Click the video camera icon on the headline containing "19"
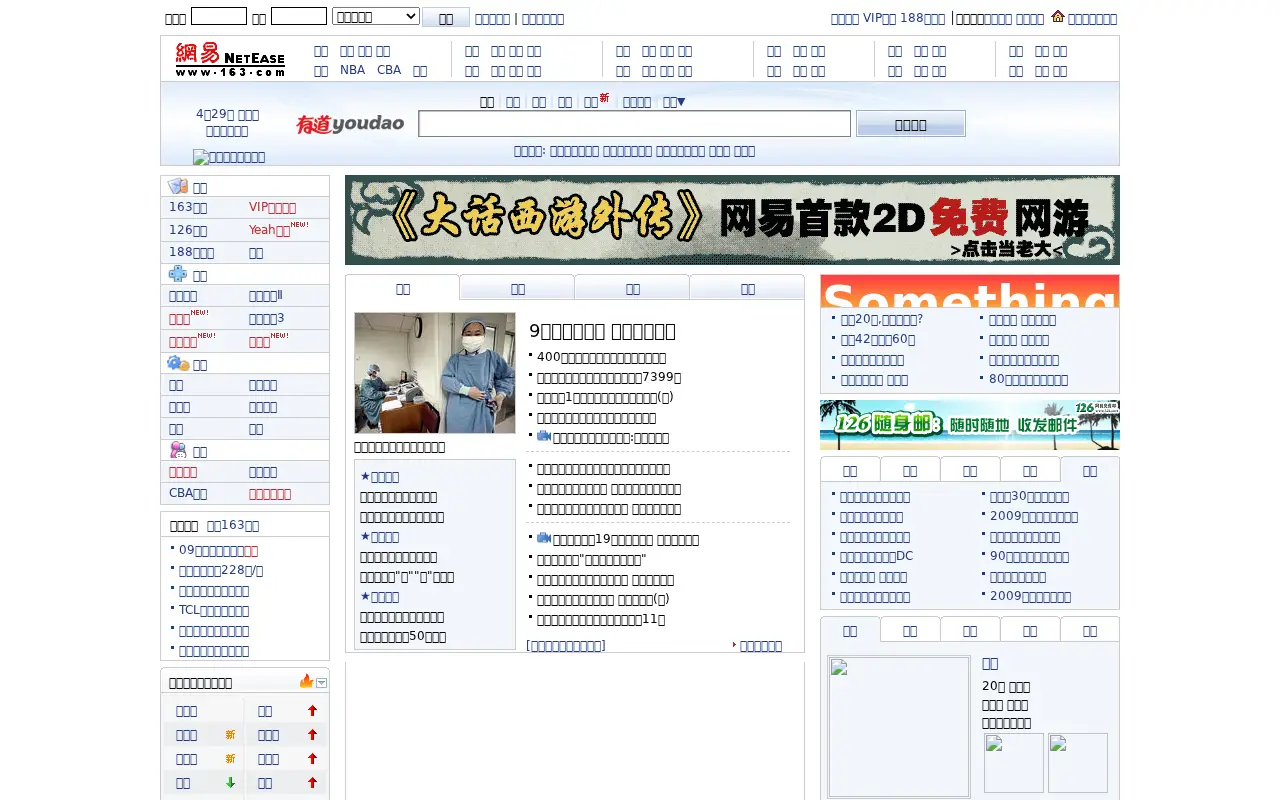1280x800 pixels. pyautogui.click(x=544, y=538)
